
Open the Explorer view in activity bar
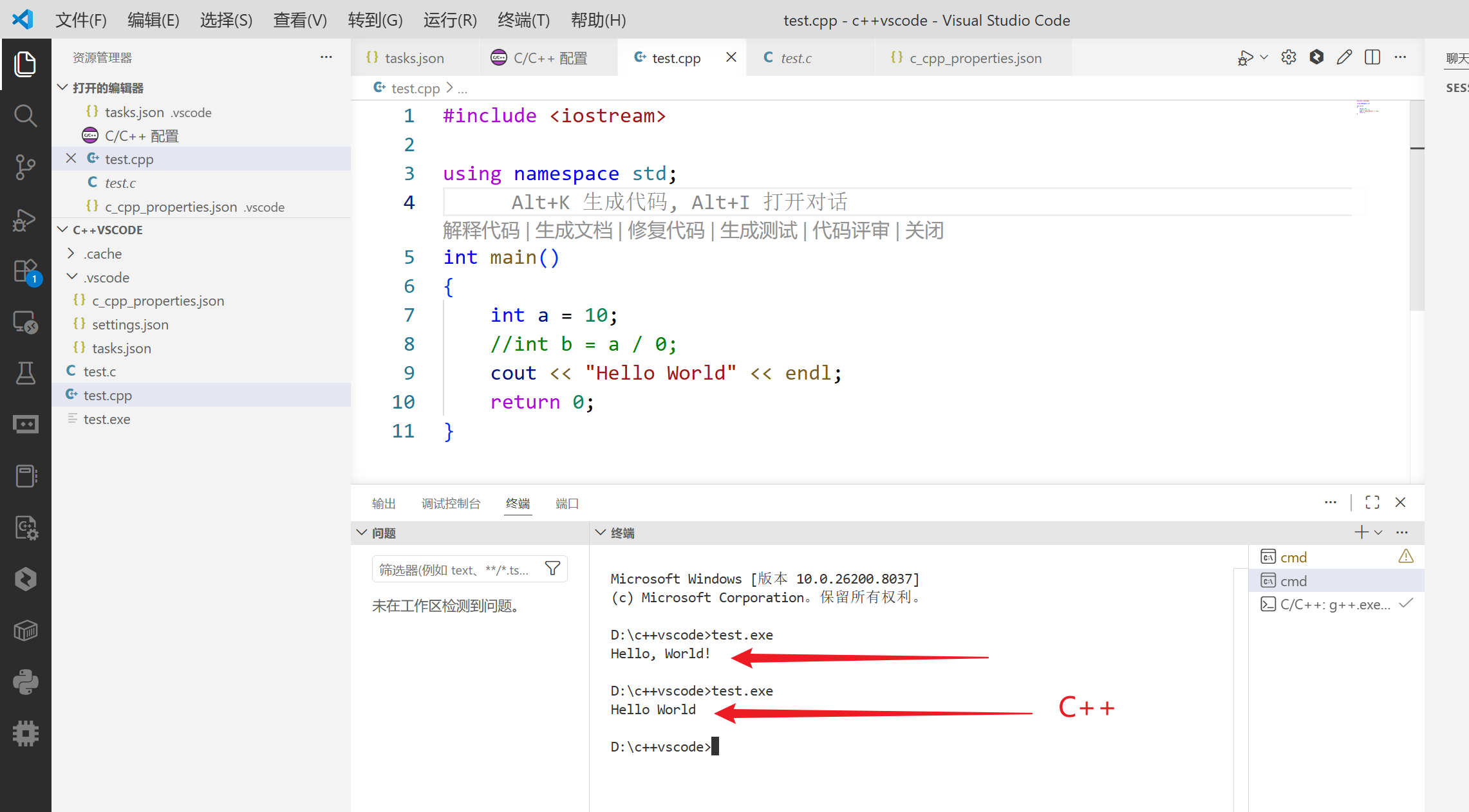25,64
